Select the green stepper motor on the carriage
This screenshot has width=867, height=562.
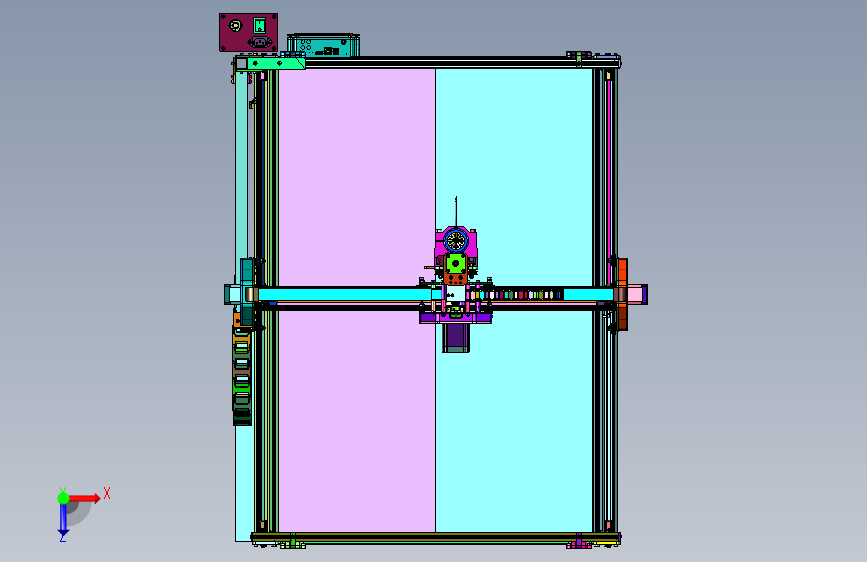click(x=456, y=264)
